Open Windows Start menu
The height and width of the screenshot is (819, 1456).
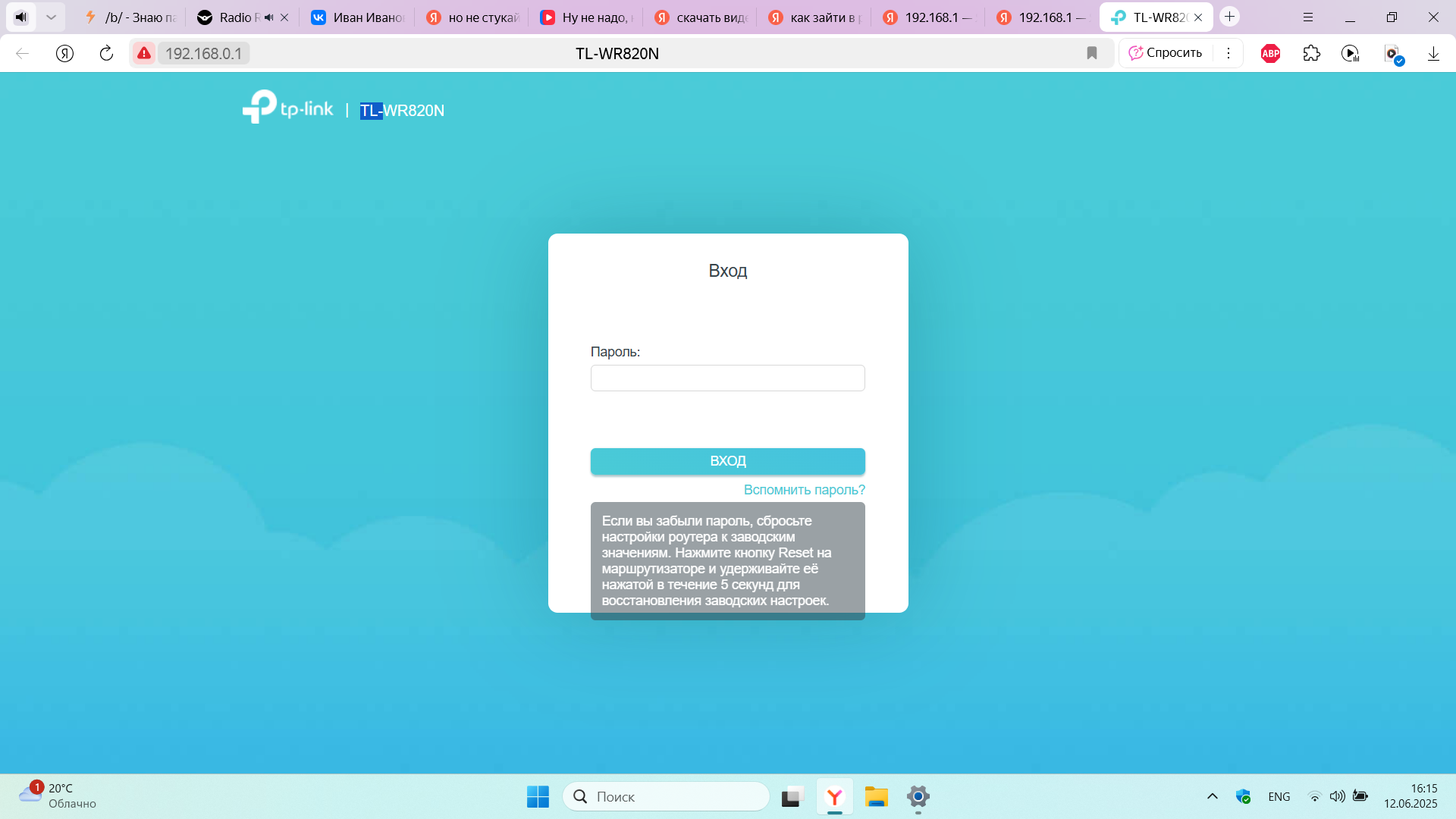(538, 796)
